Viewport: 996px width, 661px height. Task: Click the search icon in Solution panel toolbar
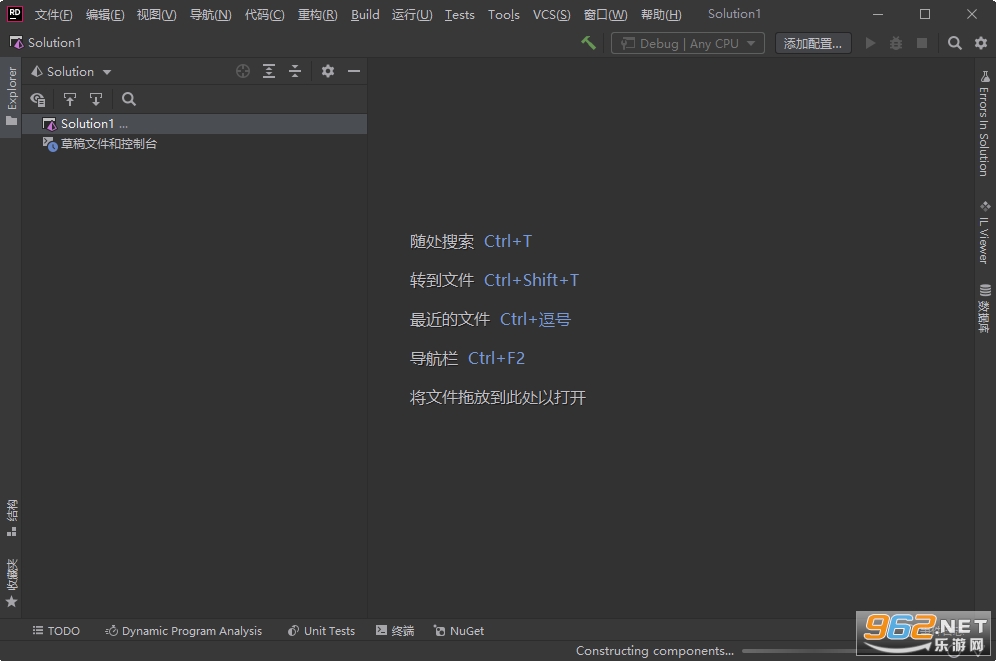pos(129,99)
